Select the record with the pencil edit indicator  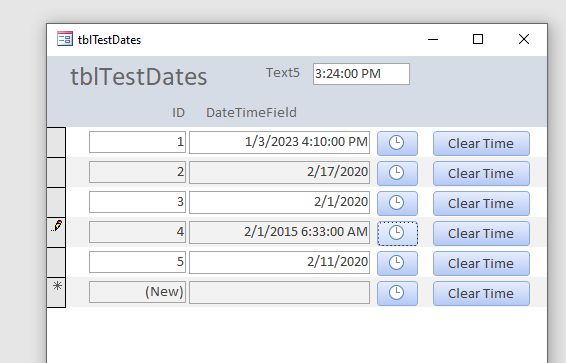tap(56, 232)
